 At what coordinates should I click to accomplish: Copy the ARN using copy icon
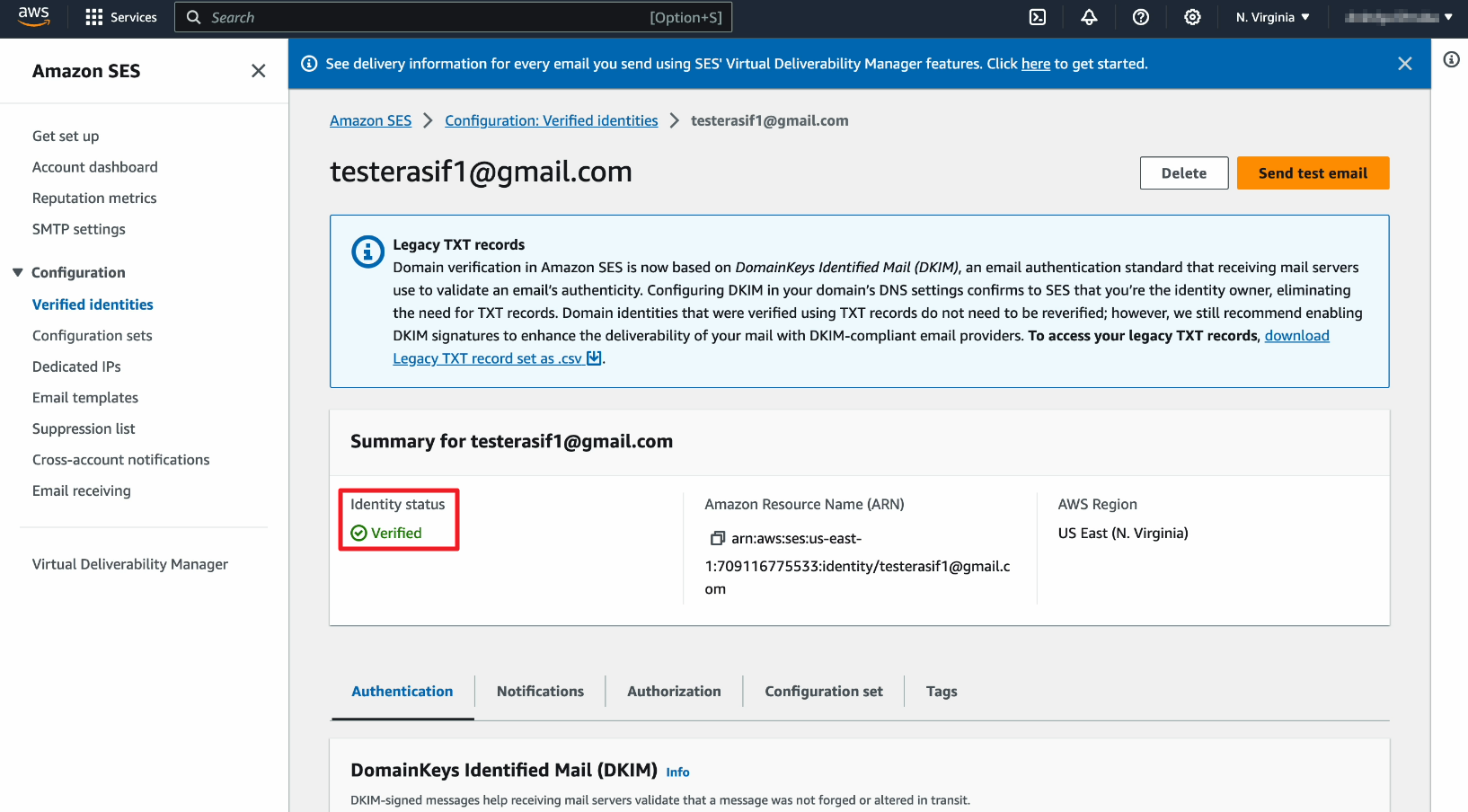pos(717,538)
